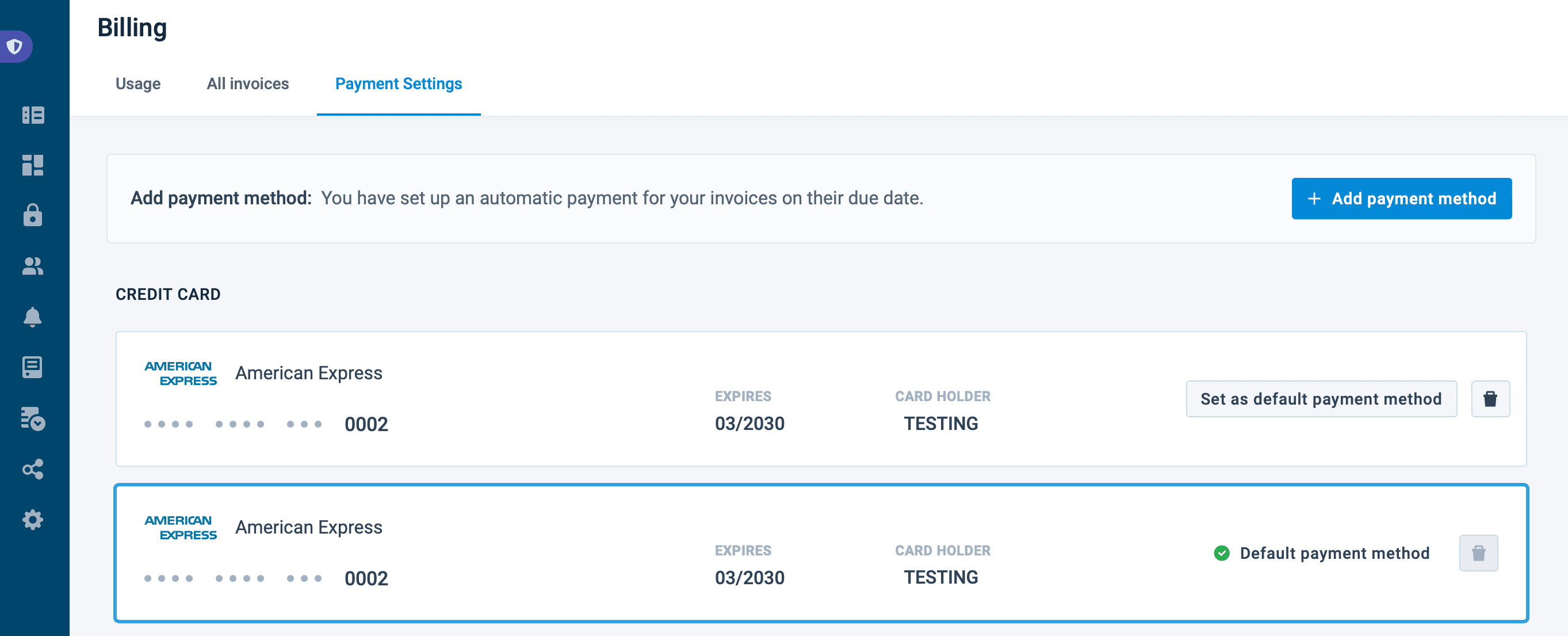Switch to the Usage tab
The height and width of the screenshot is (636, 1568).
138,83
